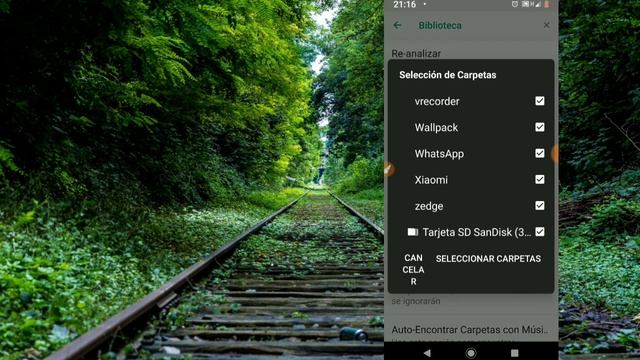Select the vrecorder folder name
Image resolution: width=640 pixels, height=360 pixels.
437,101
